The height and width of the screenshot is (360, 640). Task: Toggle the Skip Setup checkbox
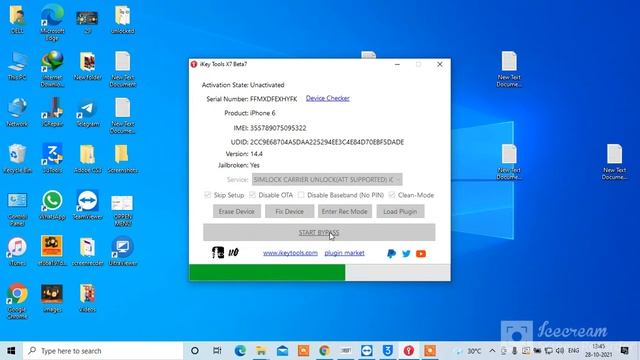(x=208, y=195)
